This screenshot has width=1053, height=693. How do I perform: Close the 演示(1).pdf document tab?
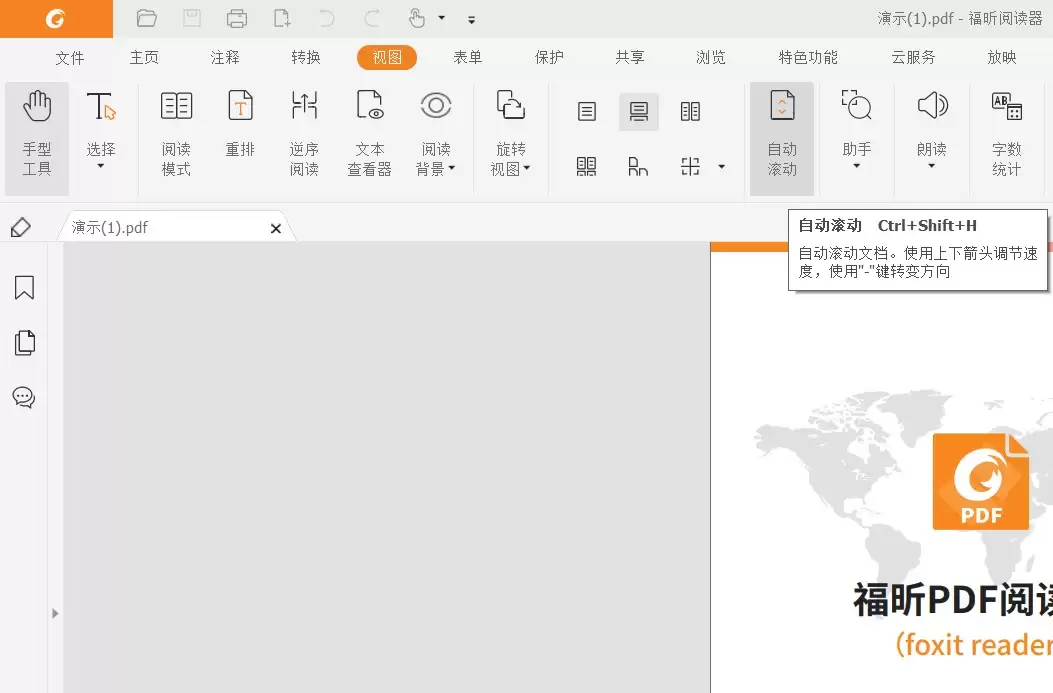275,228
